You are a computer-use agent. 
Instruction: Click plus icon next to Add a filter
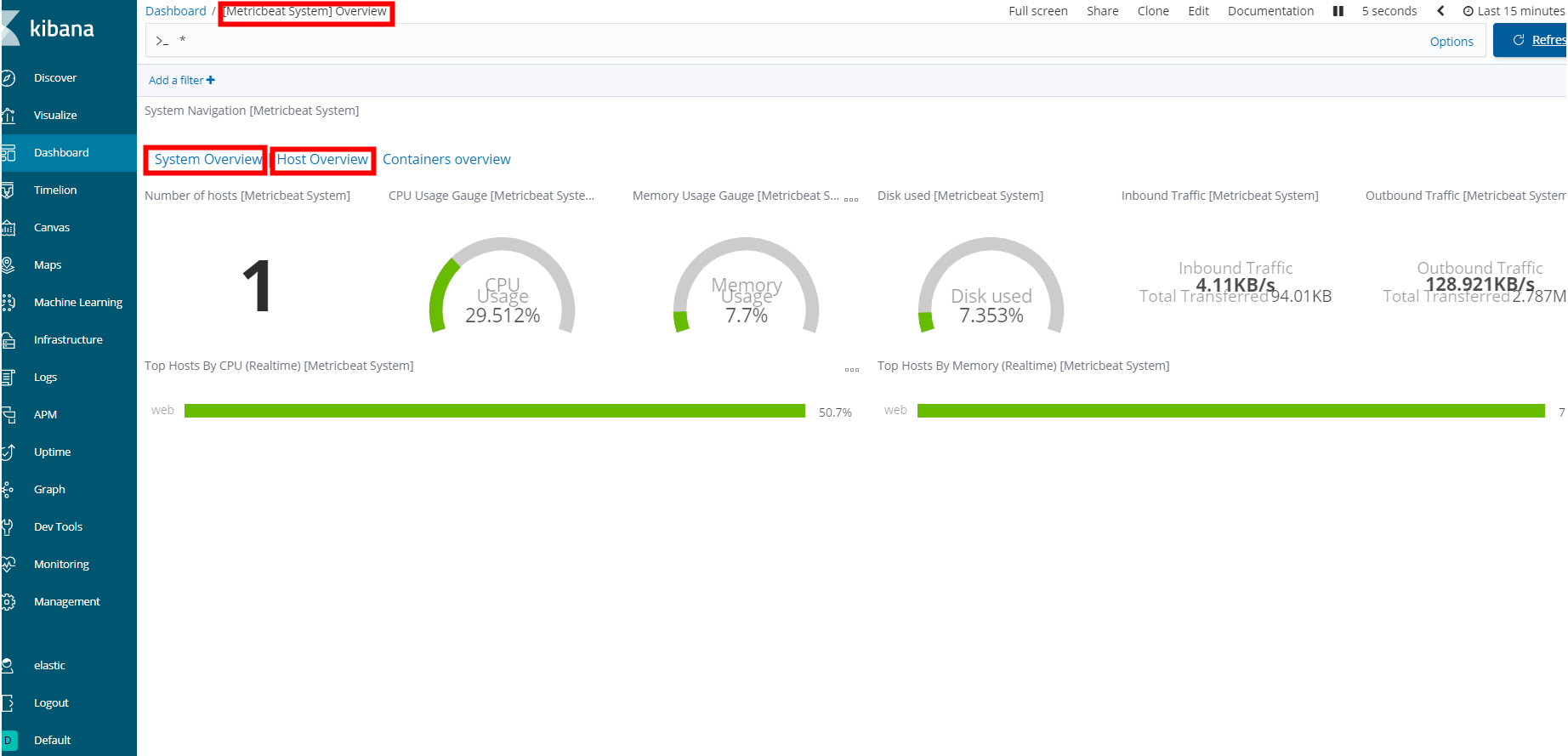coord(211,80)
